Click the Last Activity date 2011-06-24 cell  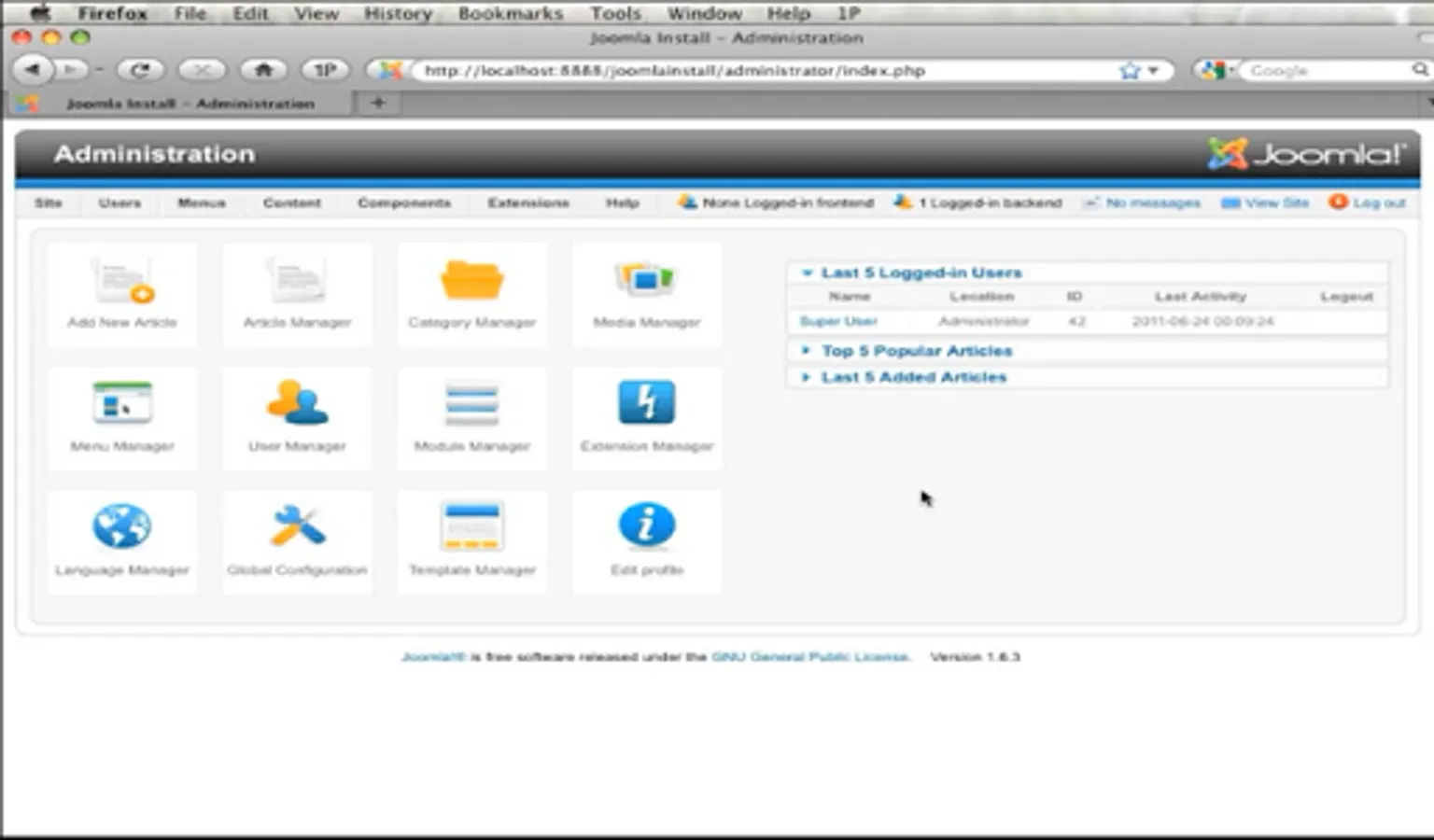click(x=1202, y=321)
